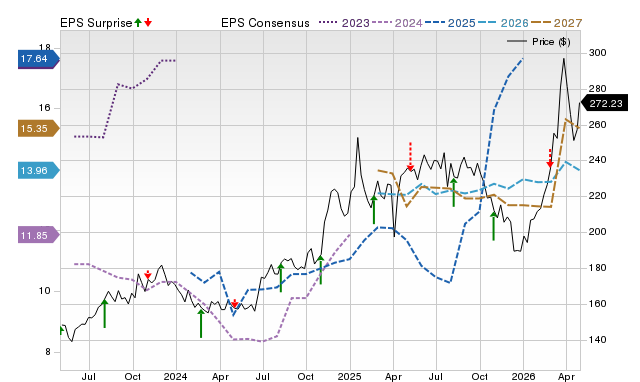Toggle the 2025 EPS consensus legend entry
The width and height of the screenshot is (640, 382).
[x=450, y=23]
